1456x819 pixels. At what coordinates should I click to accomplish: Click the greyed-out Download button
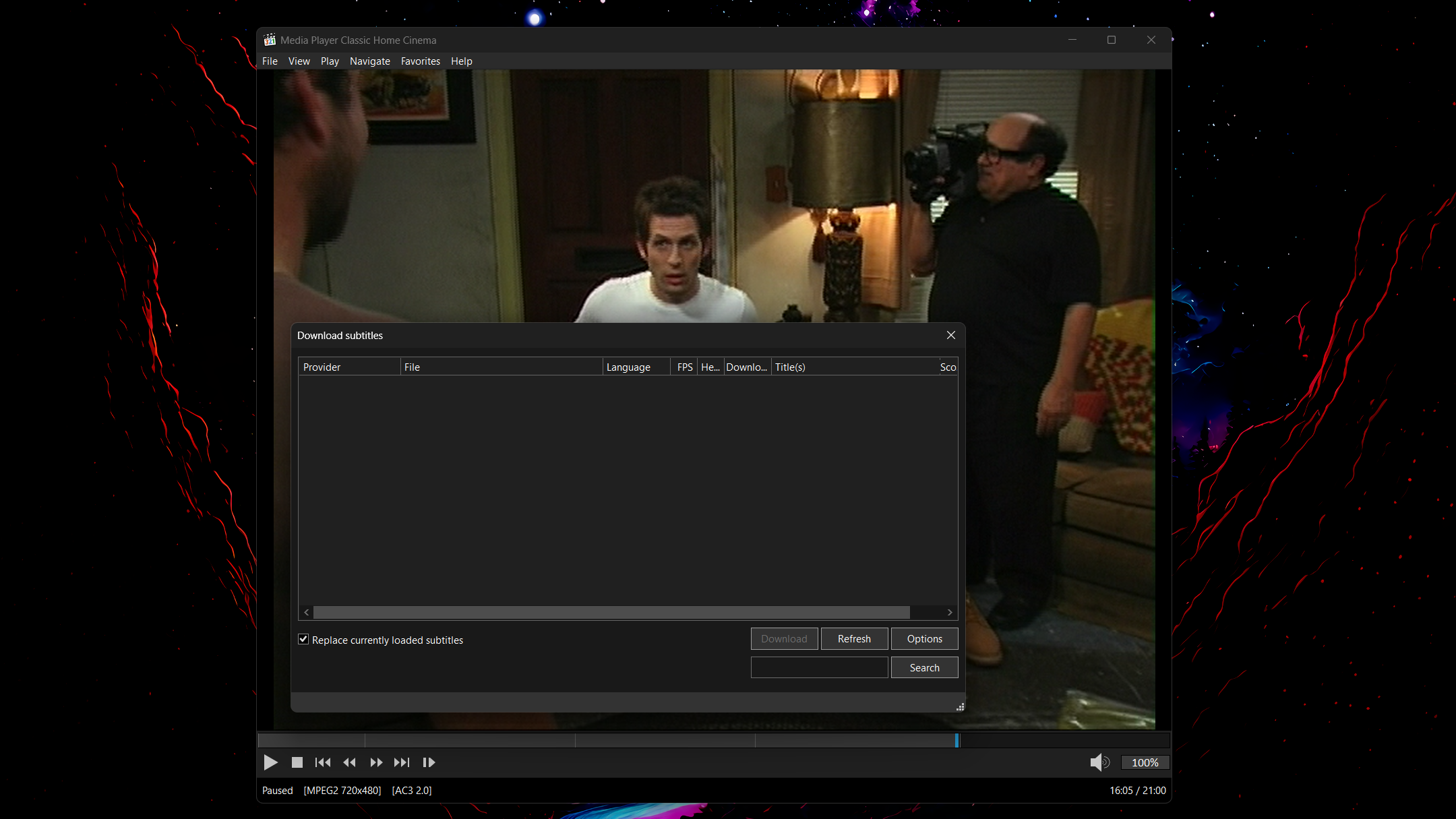coord(784,638)
